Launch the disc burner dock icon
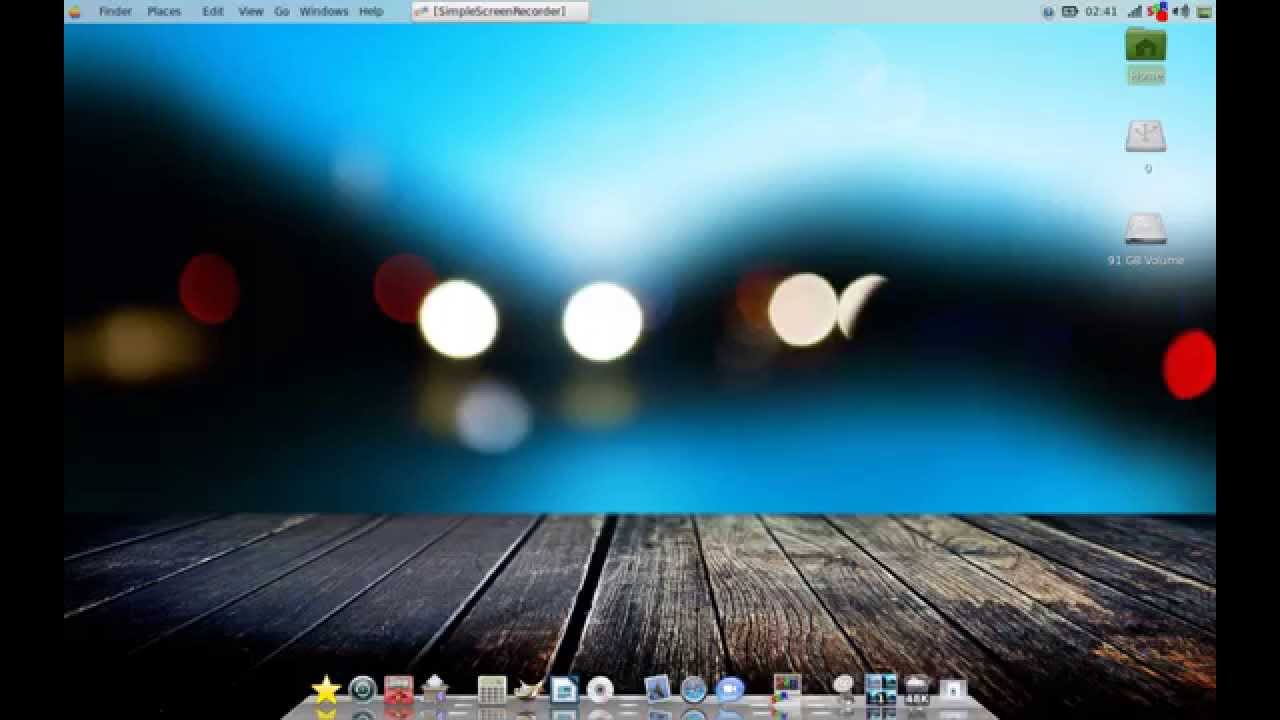The width and height of the screenshot is (1280, 720). click(x=600, y=689)
